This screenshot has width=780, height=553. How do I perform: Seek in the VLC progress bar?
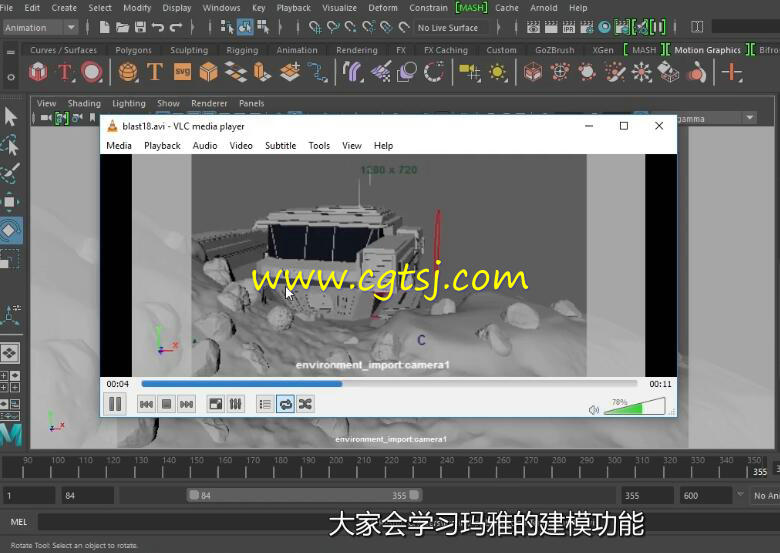click(389, 383)
